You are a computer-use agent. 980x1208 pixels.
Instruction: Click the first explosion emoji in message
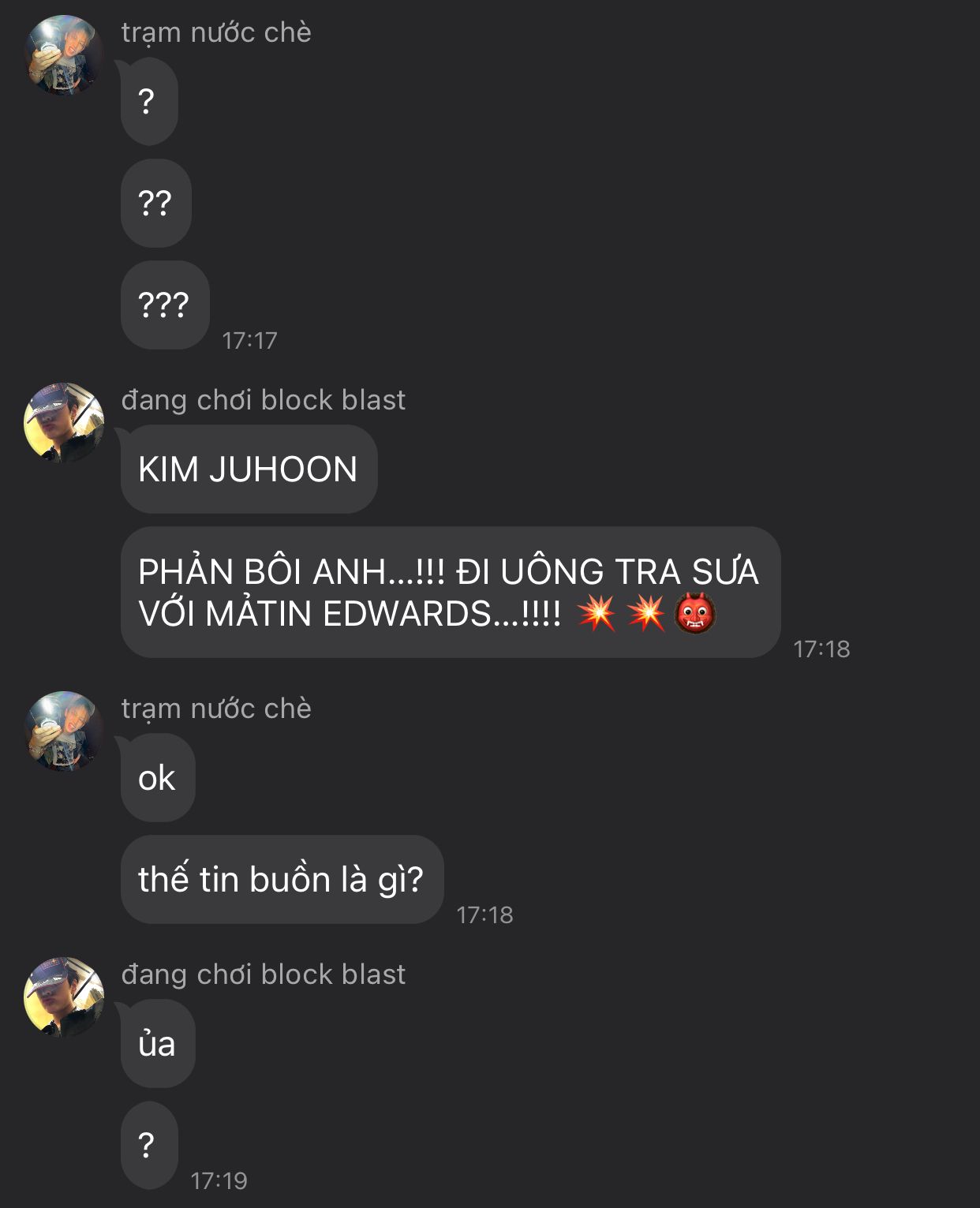click(x=597, y=613)
